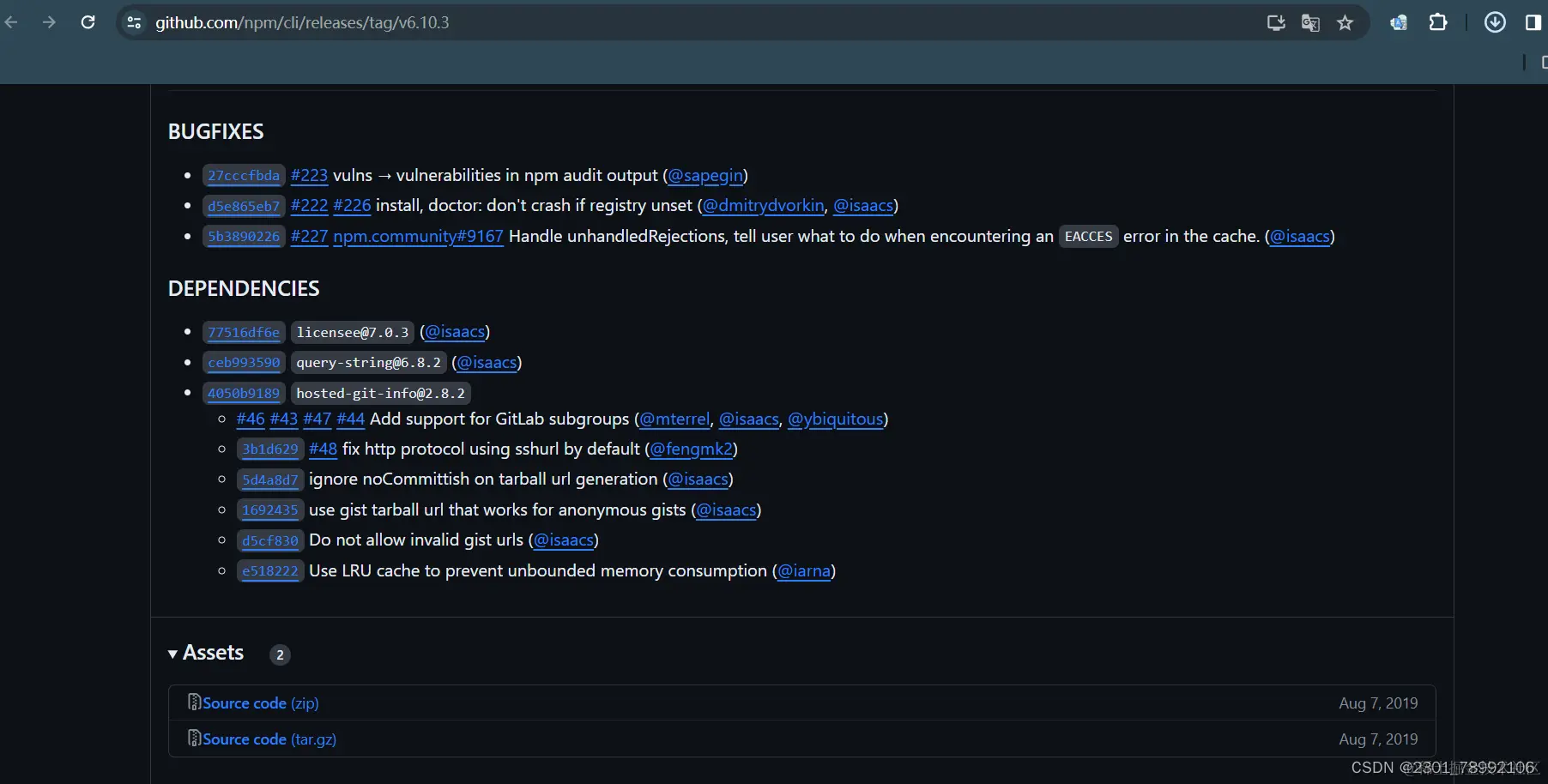This screenshot has height=784, width=1548.
Task: Open commit e518222
Action: coord(270,571)
